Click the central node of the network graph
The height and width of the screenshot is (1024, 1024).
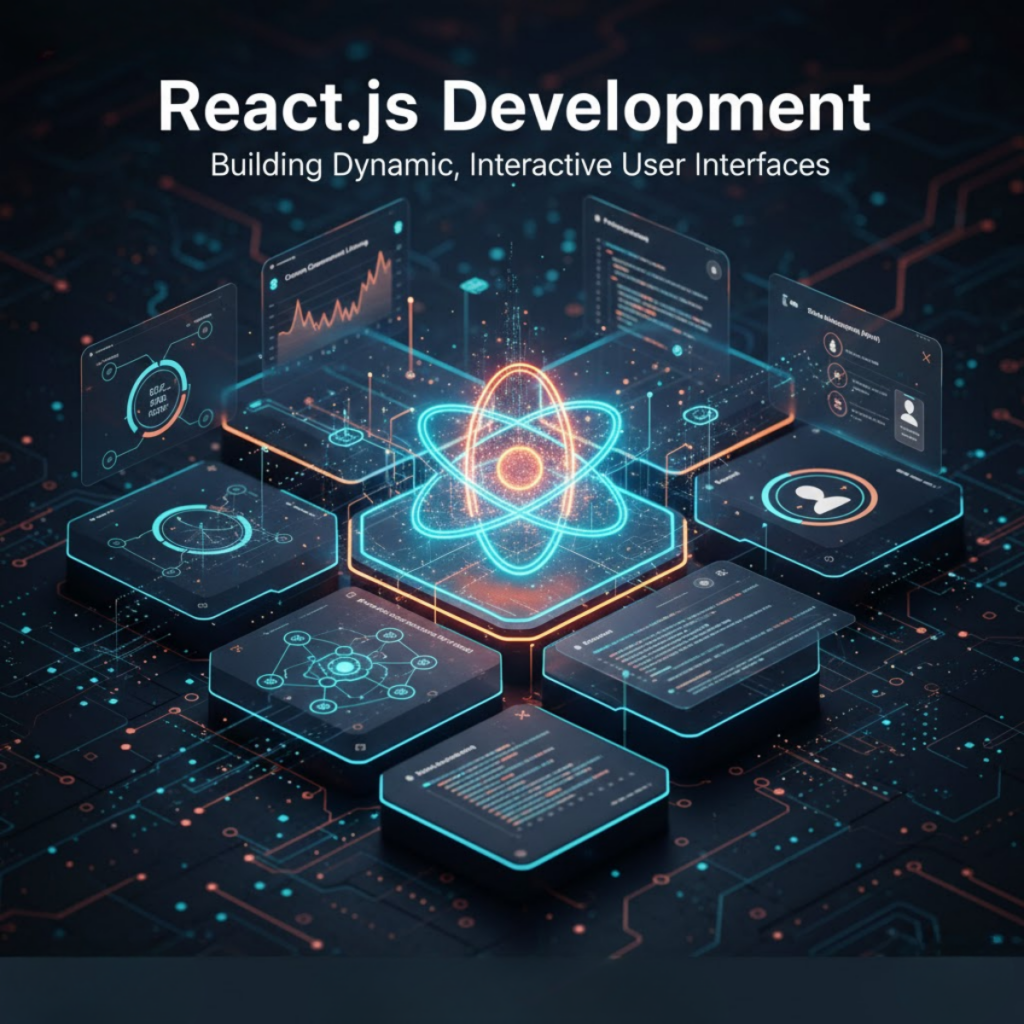click(345, 667)
